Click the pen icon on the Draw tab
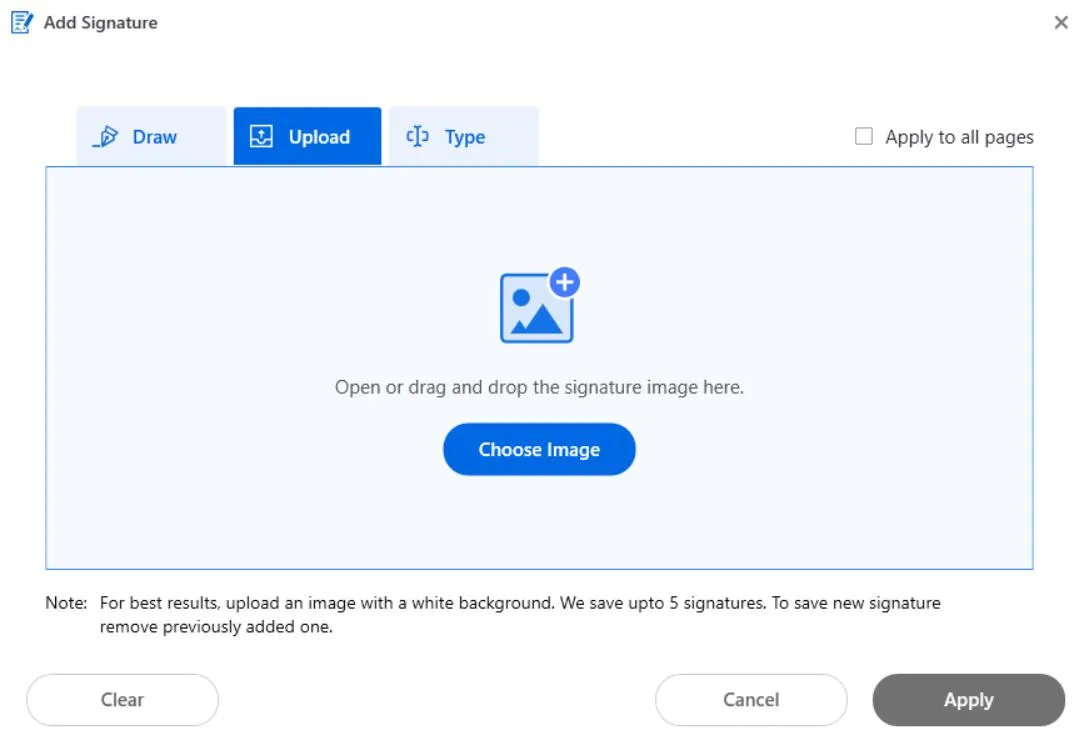Image resolution: width=1076 pixels, height=737 pixels. click(105, 137)
